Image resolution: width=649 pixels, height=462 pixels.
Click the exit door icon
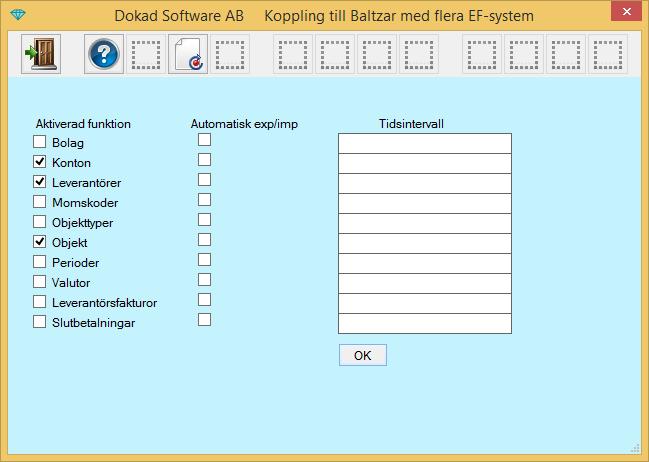tap(41, 54)
